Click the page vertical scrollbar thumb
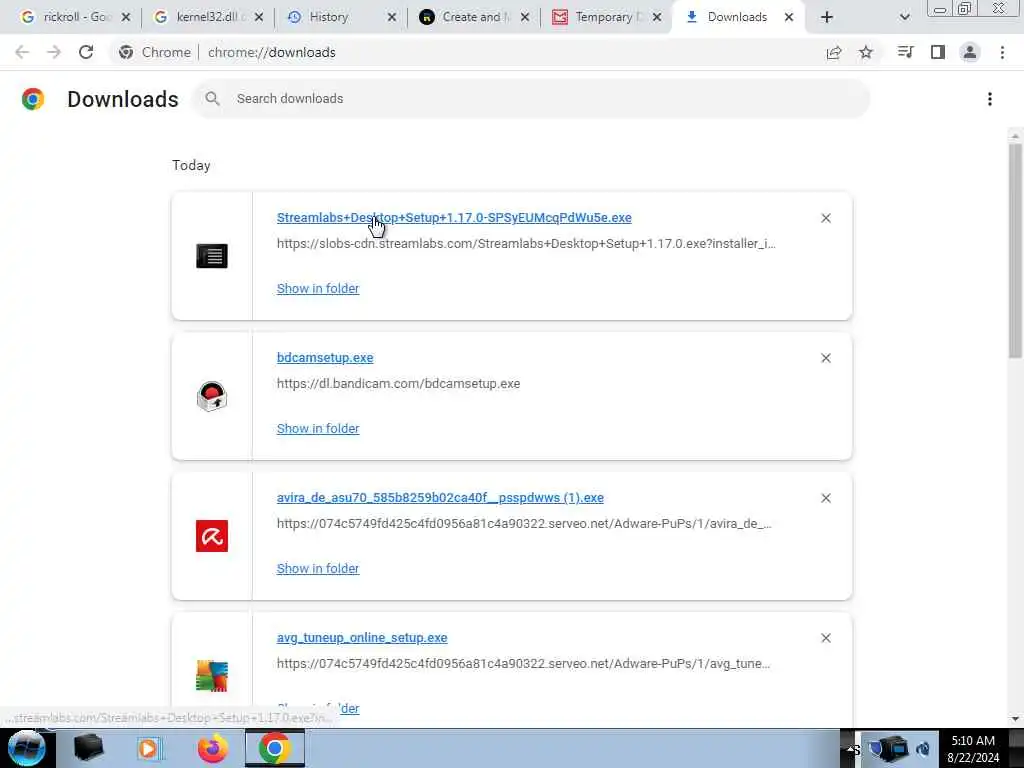The height and width of the screenshot is (768, 1024). 1015,251
